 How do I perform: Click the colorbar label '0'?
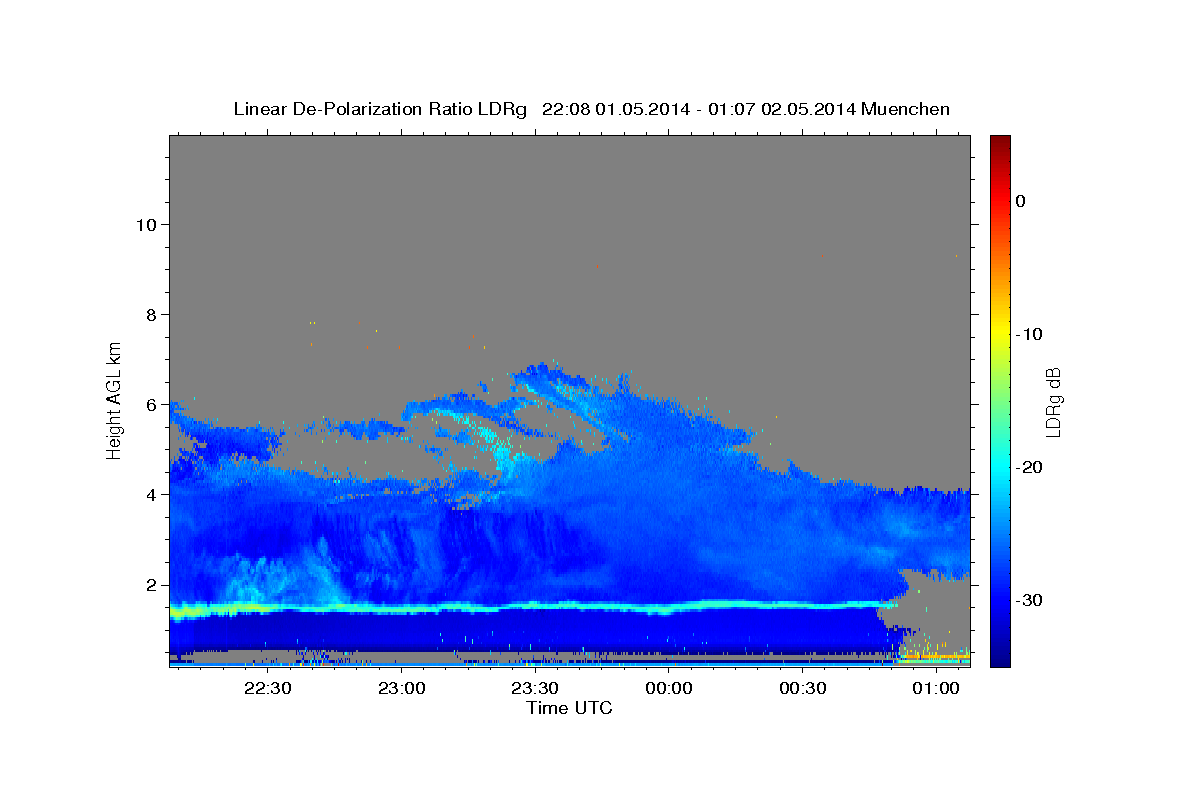coord(1021,201)
